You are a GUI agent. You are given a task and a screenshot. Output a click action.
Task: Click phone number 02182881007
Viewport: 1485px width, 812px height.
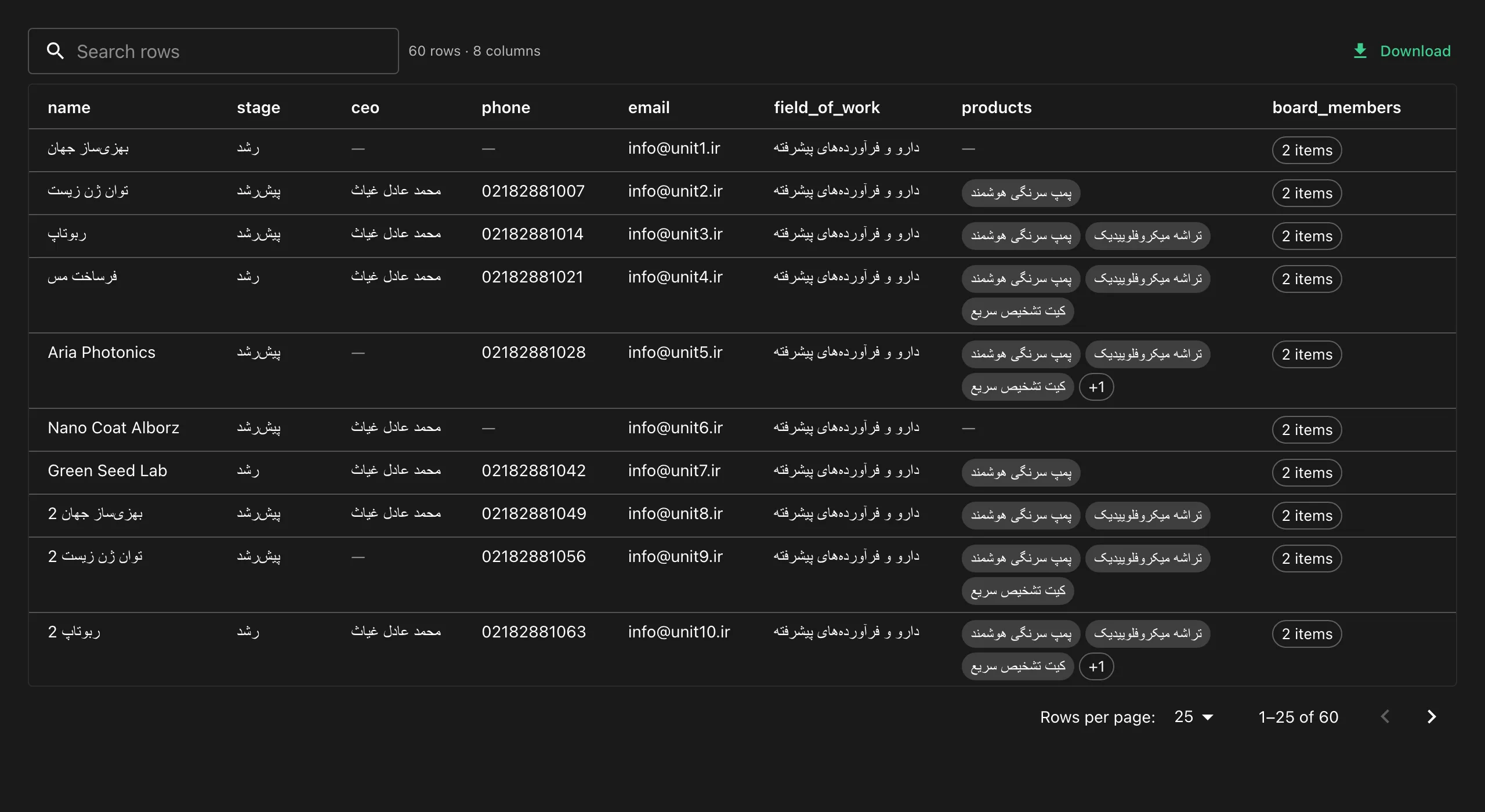[x=533, y=191]
